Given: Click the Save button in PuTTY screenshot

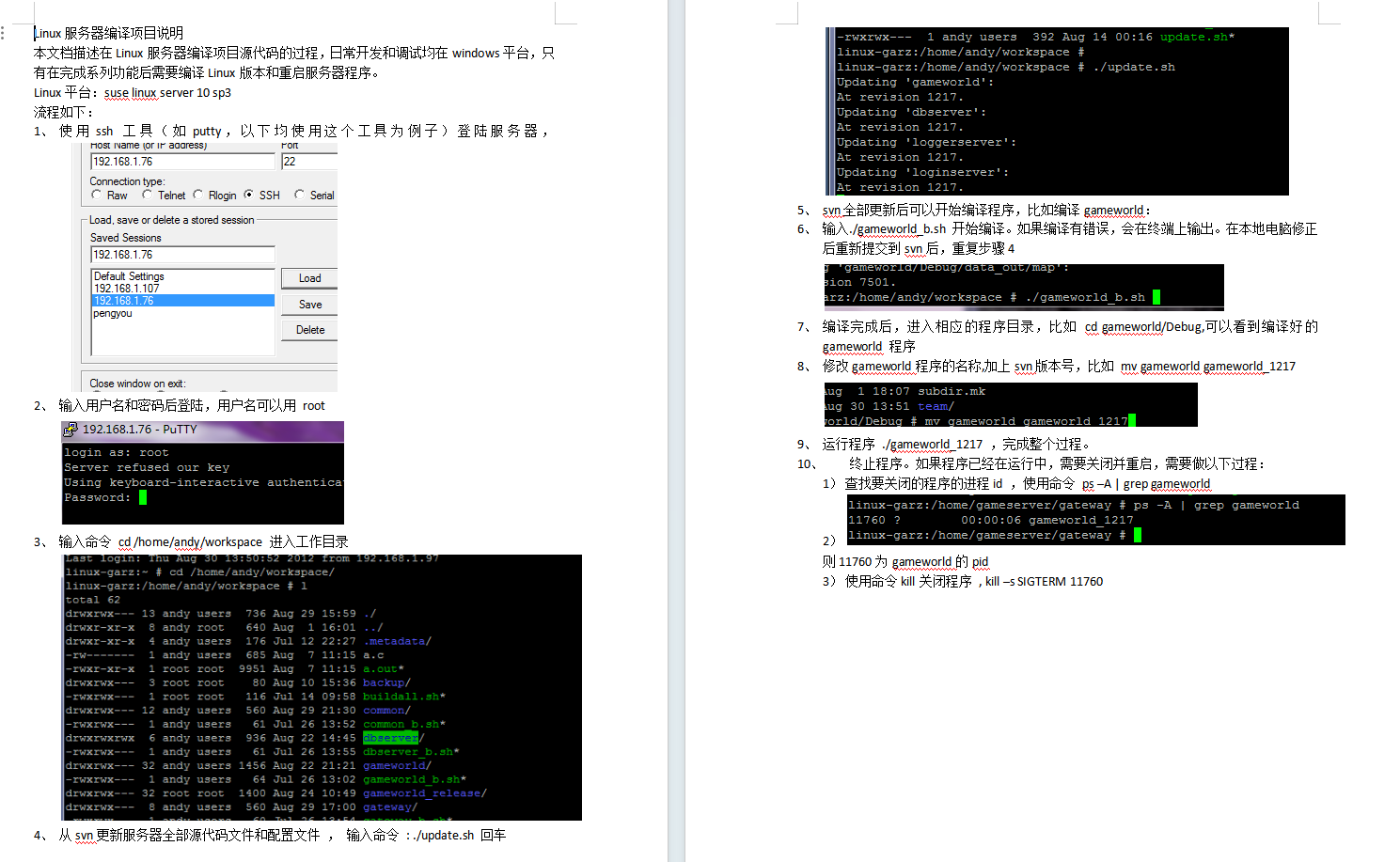Looking at the screenshot, I should pyautogui.click(x=309, y=305).
